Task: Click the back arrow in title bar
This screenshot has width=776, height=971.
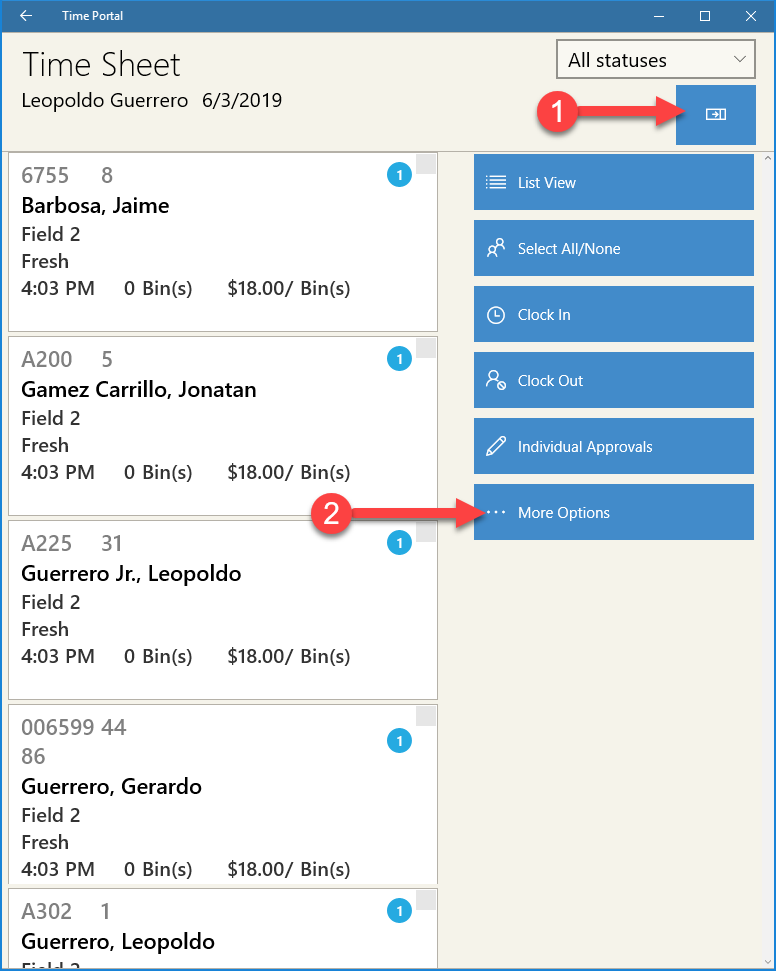Action: coord(26,15)
